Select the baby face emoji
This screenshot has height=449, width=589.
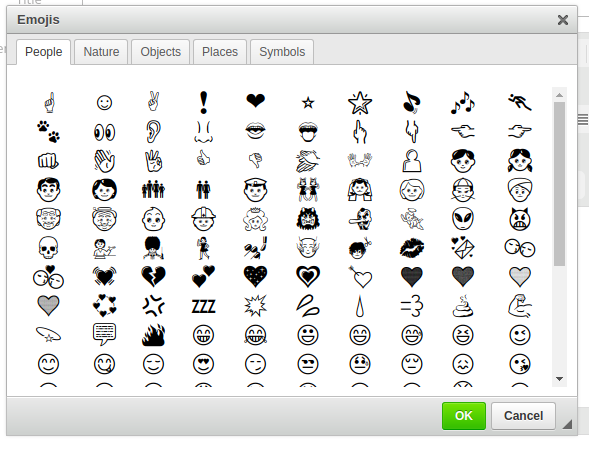click(153, 219)
